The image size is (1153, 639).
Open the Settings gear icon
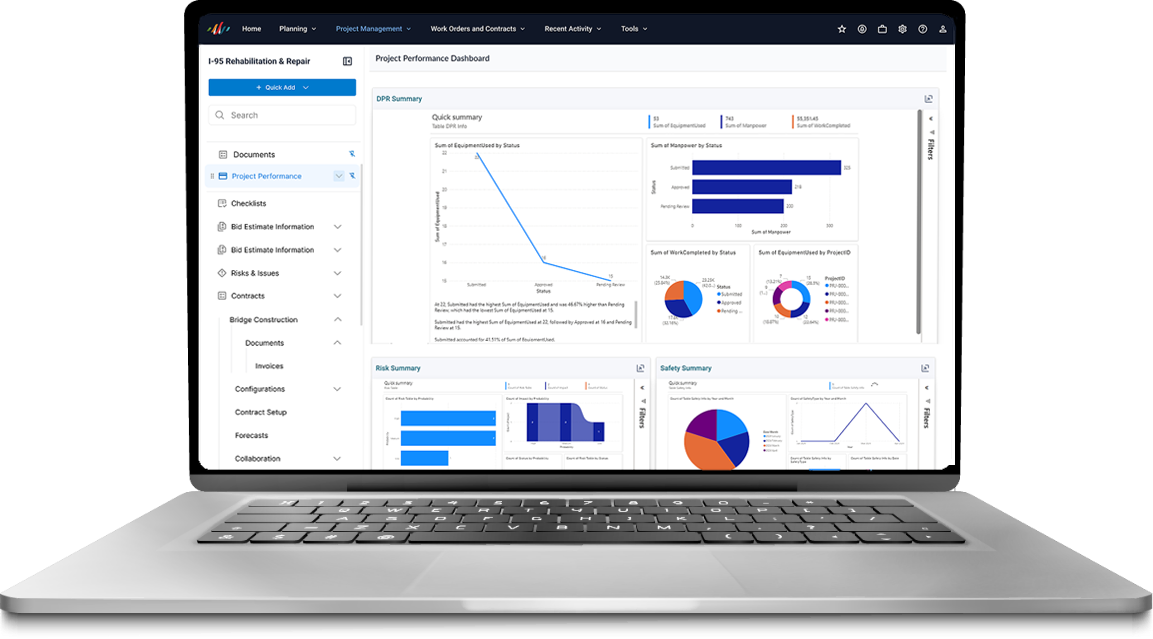(902, 29)
